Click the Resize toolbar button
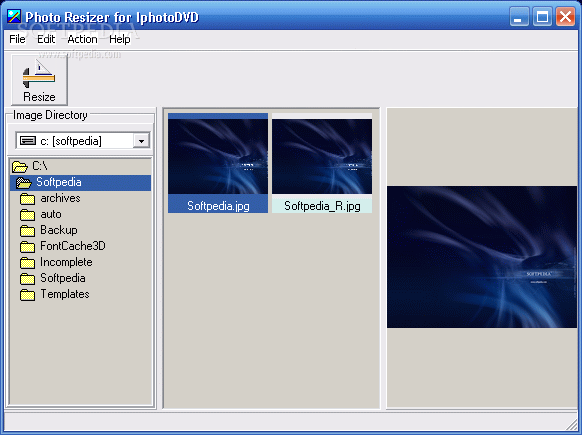This screenshot has width=582, height=435. pos(39,80)
